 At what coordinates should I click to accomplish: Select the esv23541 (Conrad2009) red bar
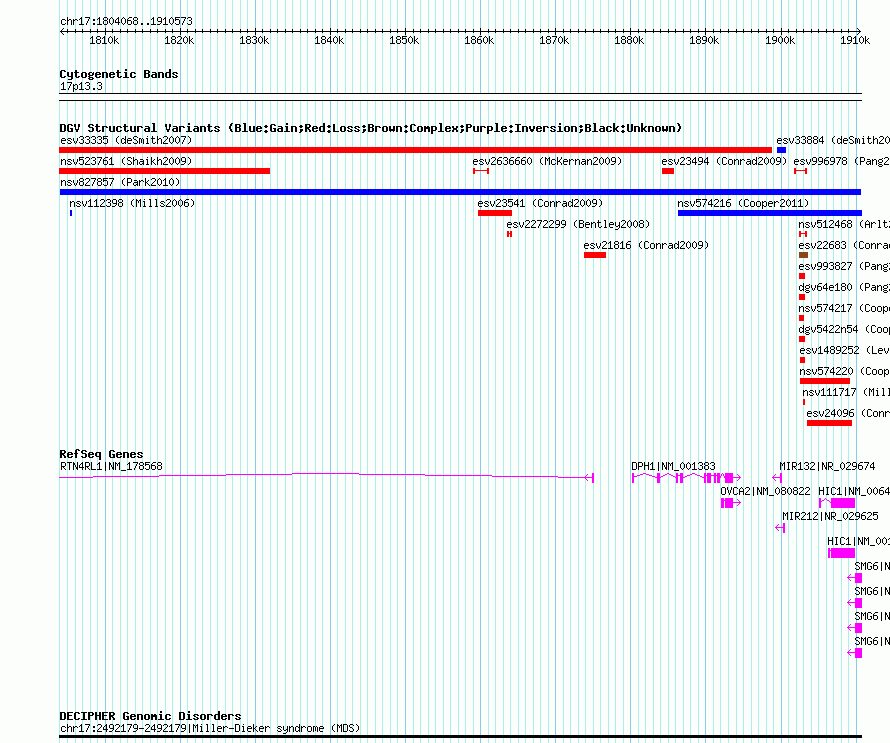tap(495, 213)
